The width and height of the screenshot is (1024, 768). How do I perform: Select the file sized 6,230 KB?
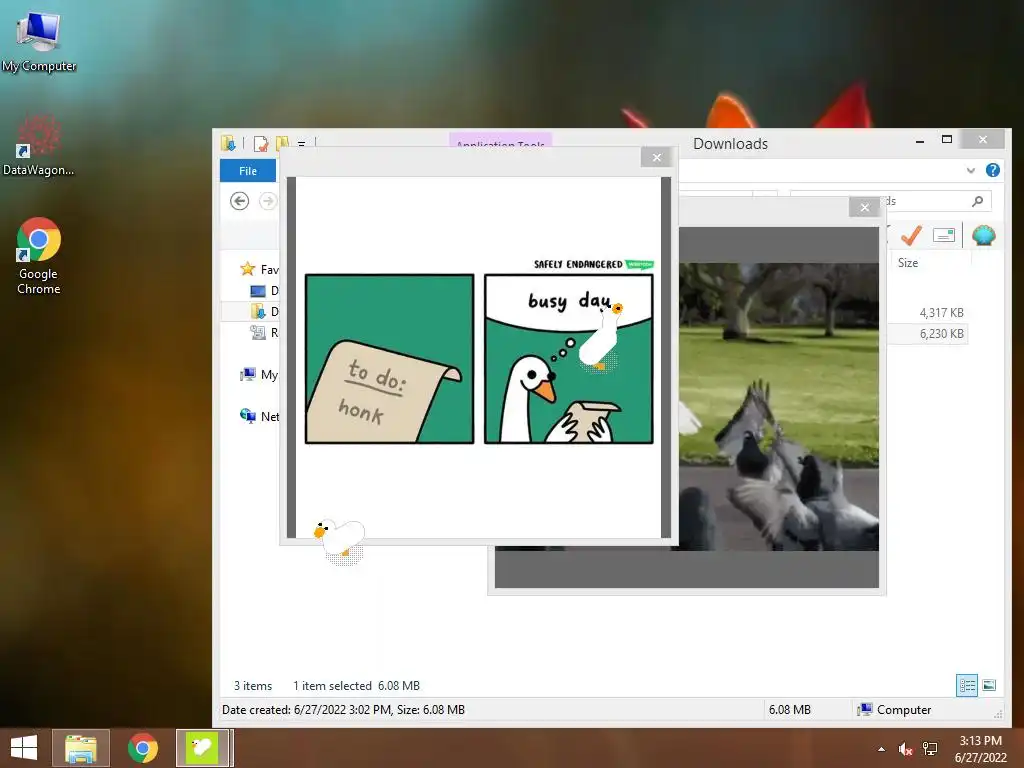(x=942, y=334)
